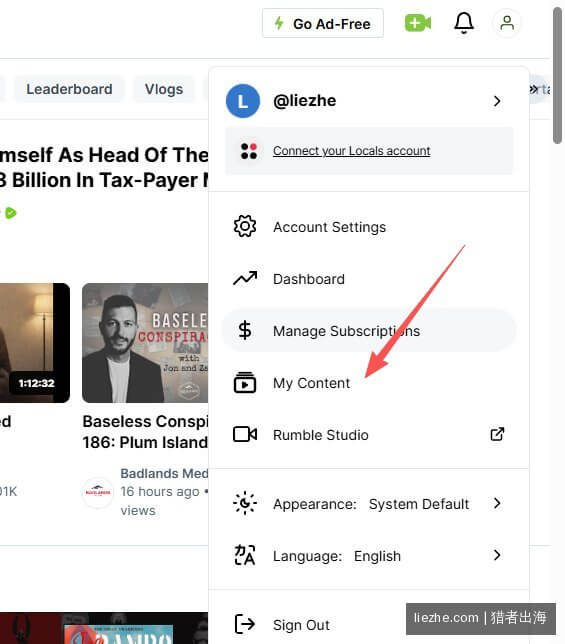The height and width of the screenshot is (644, 565).
Task: Open Account Settings
Action: (x=369, y=227)
